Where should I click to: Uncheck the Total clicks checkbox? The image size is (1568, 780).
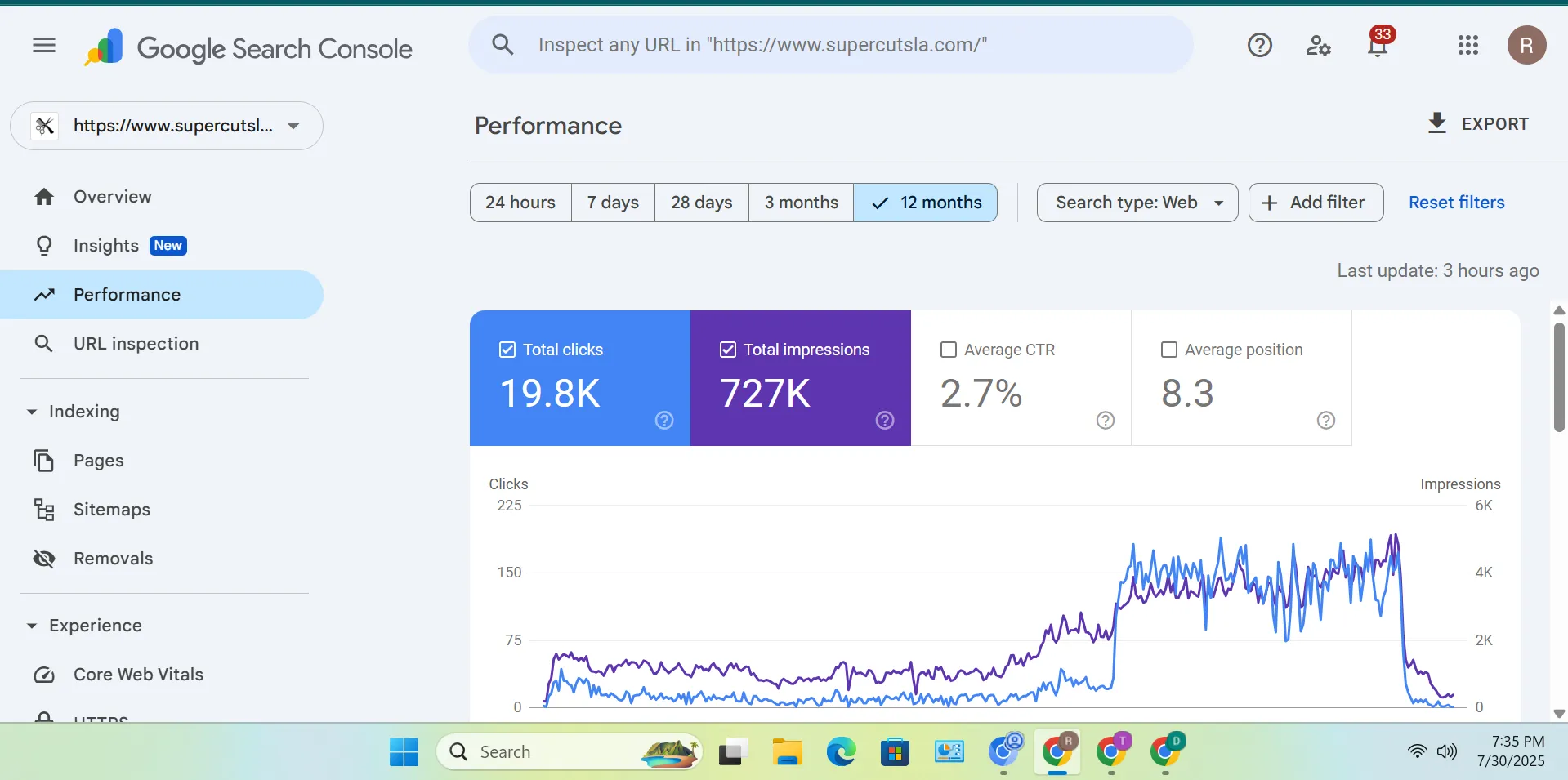click(507, 350)
